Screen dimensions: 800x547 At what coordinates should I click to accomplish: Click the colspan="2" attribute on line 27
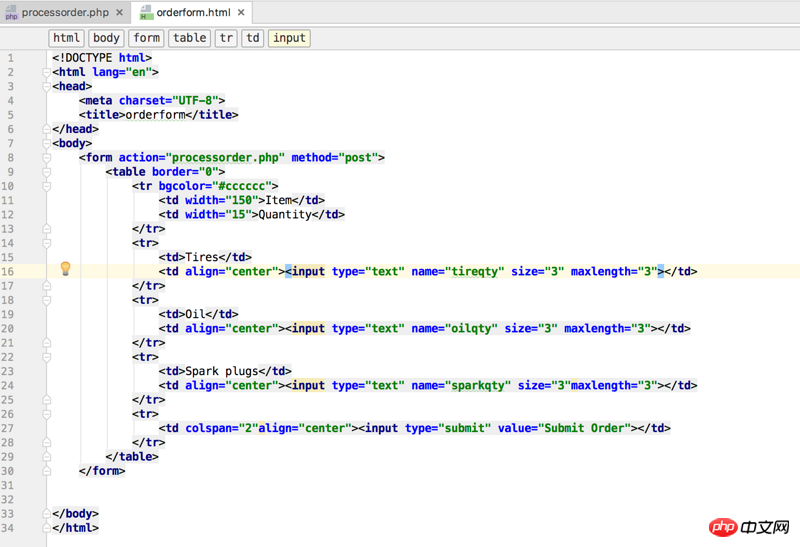pos(222,428)
